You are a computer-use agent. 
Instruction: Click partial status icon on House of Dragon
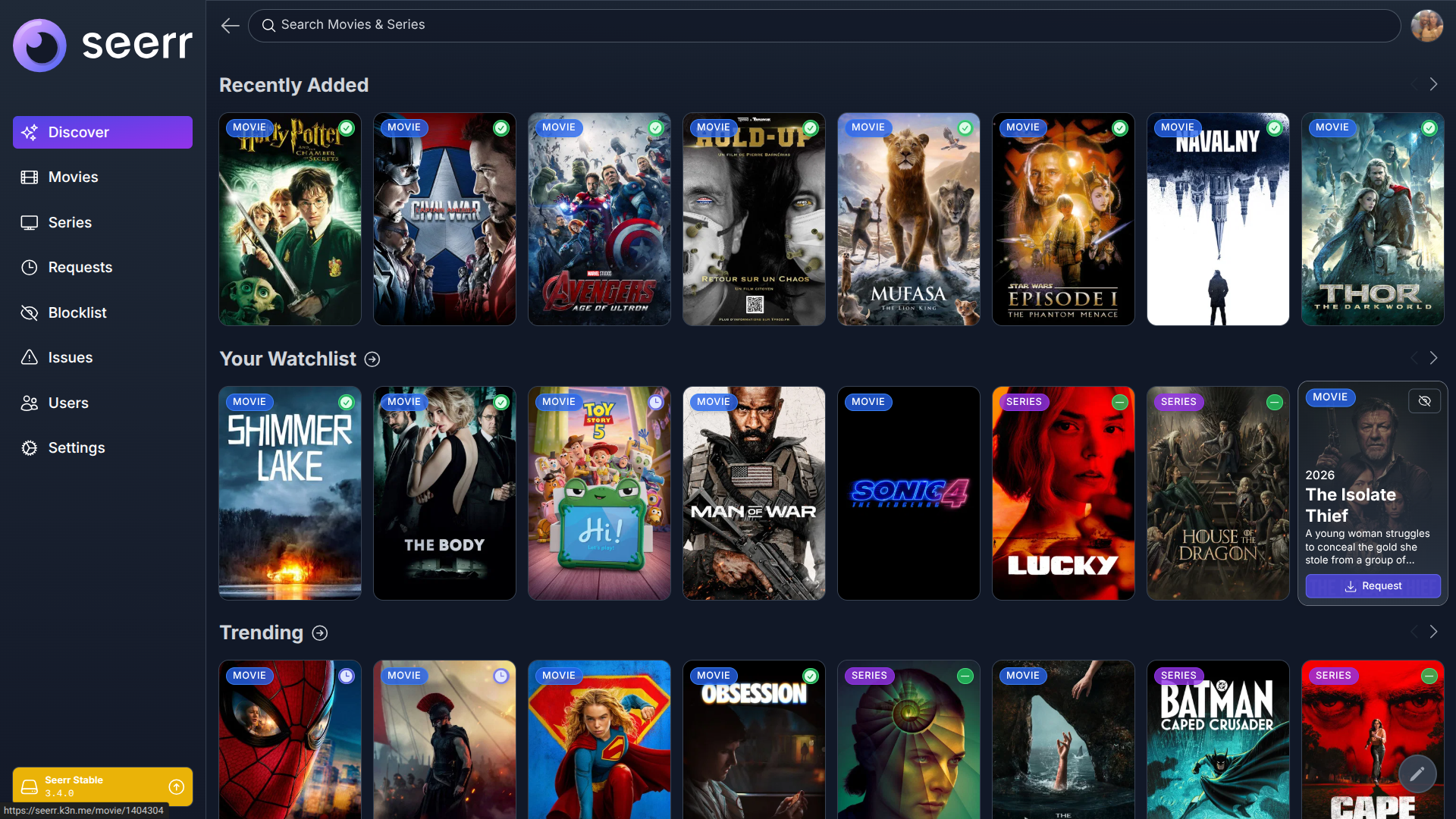tap(1275, 402)
